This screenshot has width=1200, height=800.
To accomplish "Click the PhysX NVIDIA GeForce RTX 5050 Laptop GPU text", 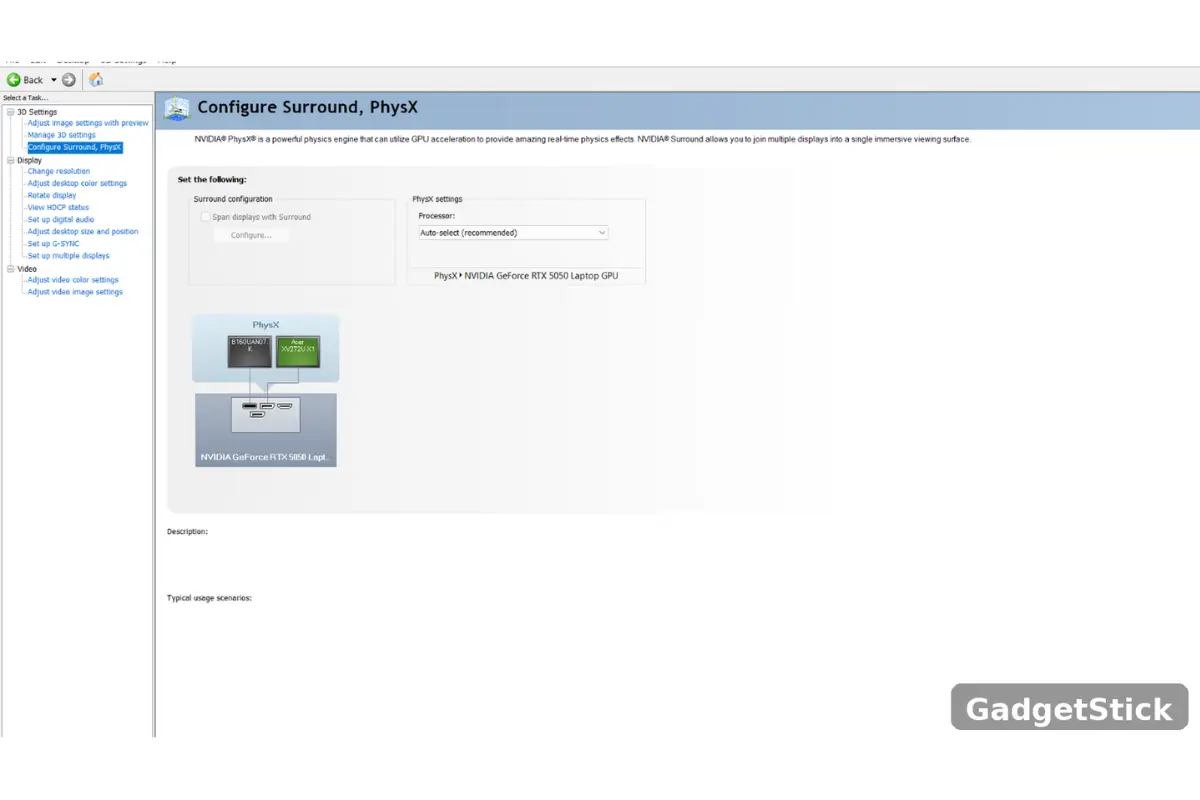I will 526,275.
